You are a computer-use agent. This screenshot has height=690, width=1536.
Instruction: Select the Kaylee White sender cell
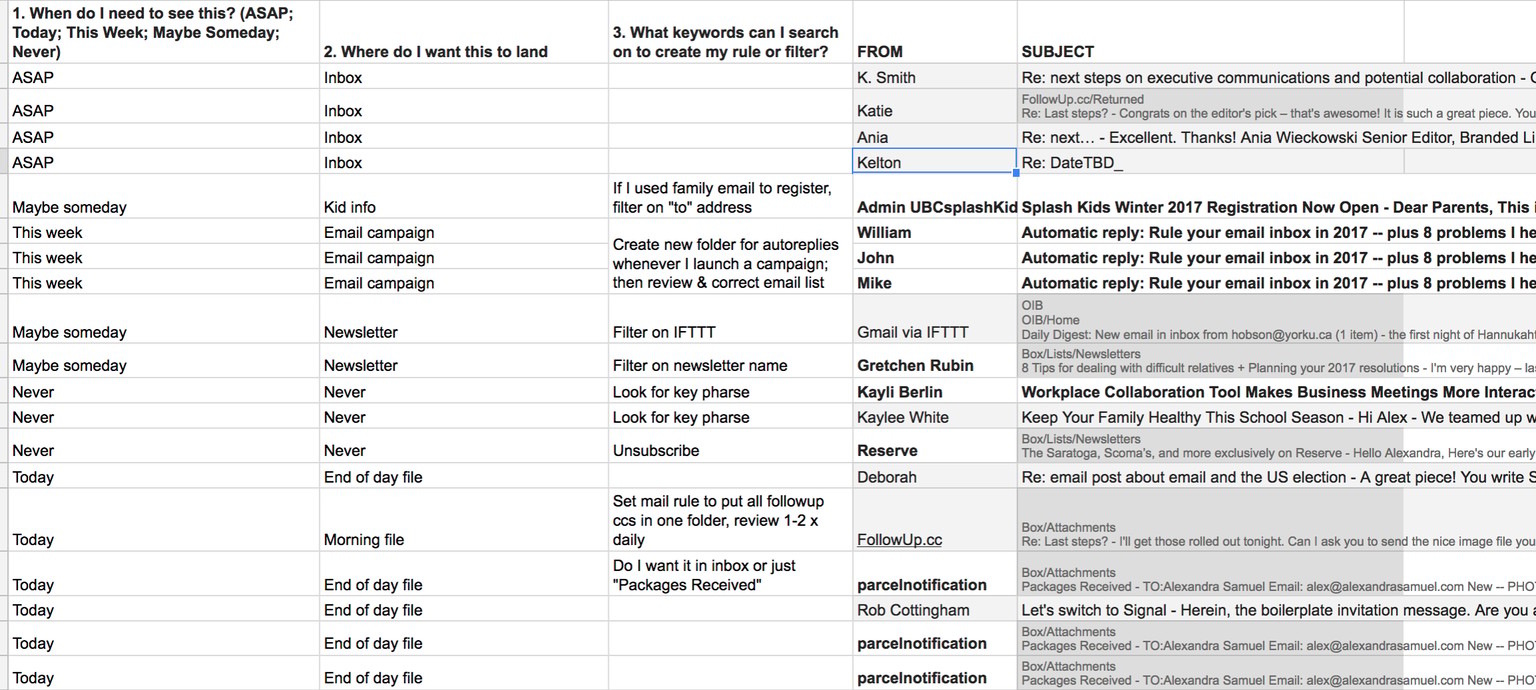(x=935, y=417)
